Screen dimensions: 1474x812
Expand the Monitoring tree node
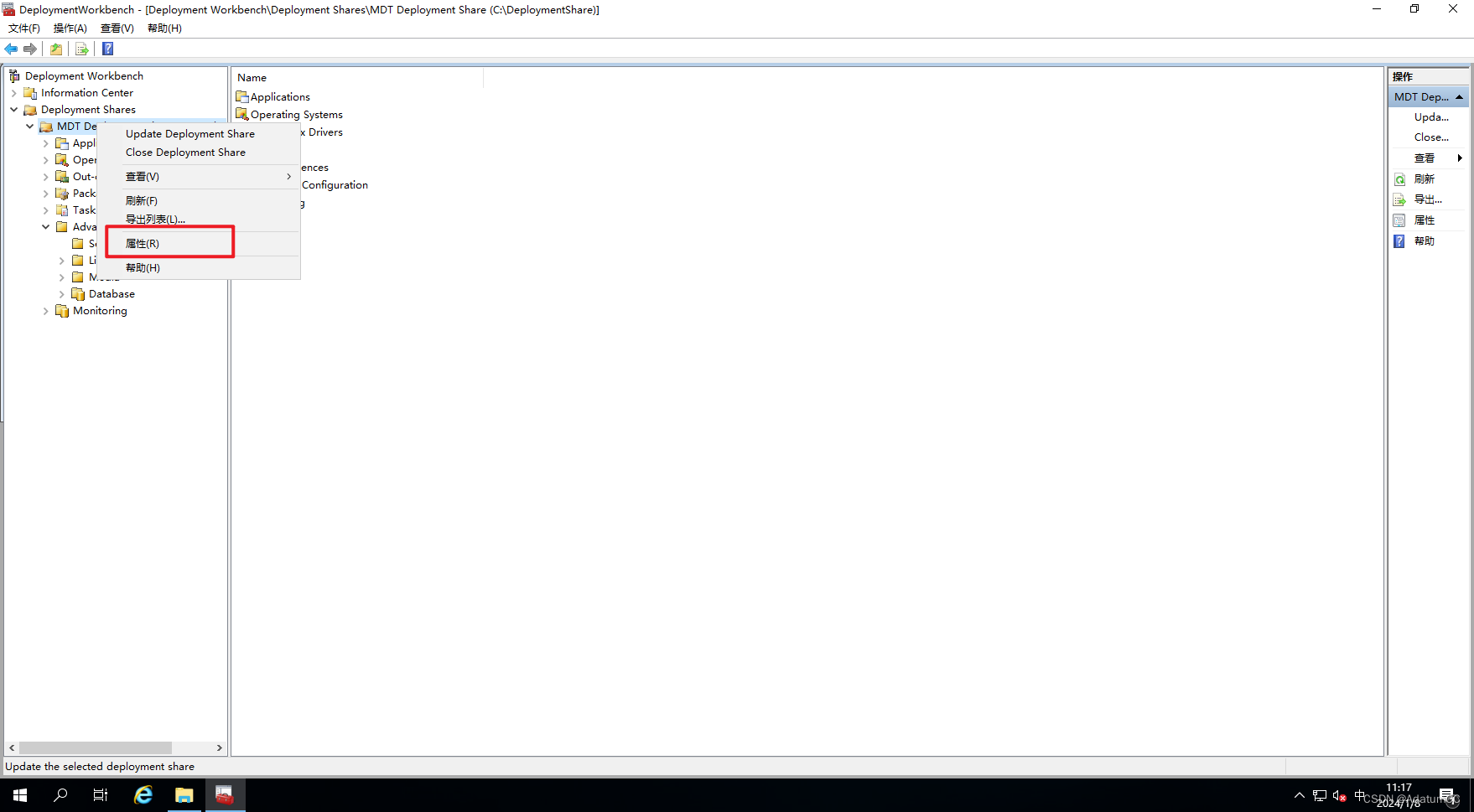point(46,311)
